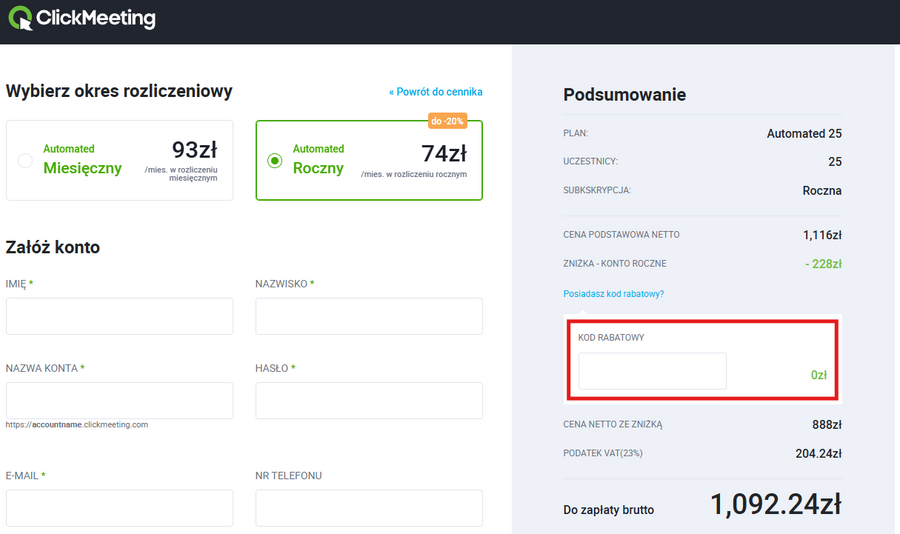Click into the Nazwisko text field
The image size is (900, 534).
pyautogui.click(x=368, y=316)
